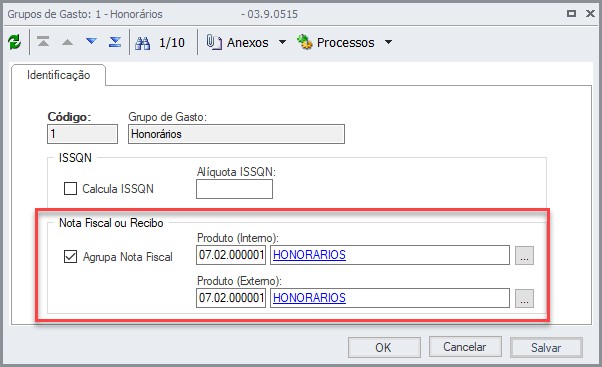Go to first record arrow
This screenshot has height=367, width=602.
[43, 41]
